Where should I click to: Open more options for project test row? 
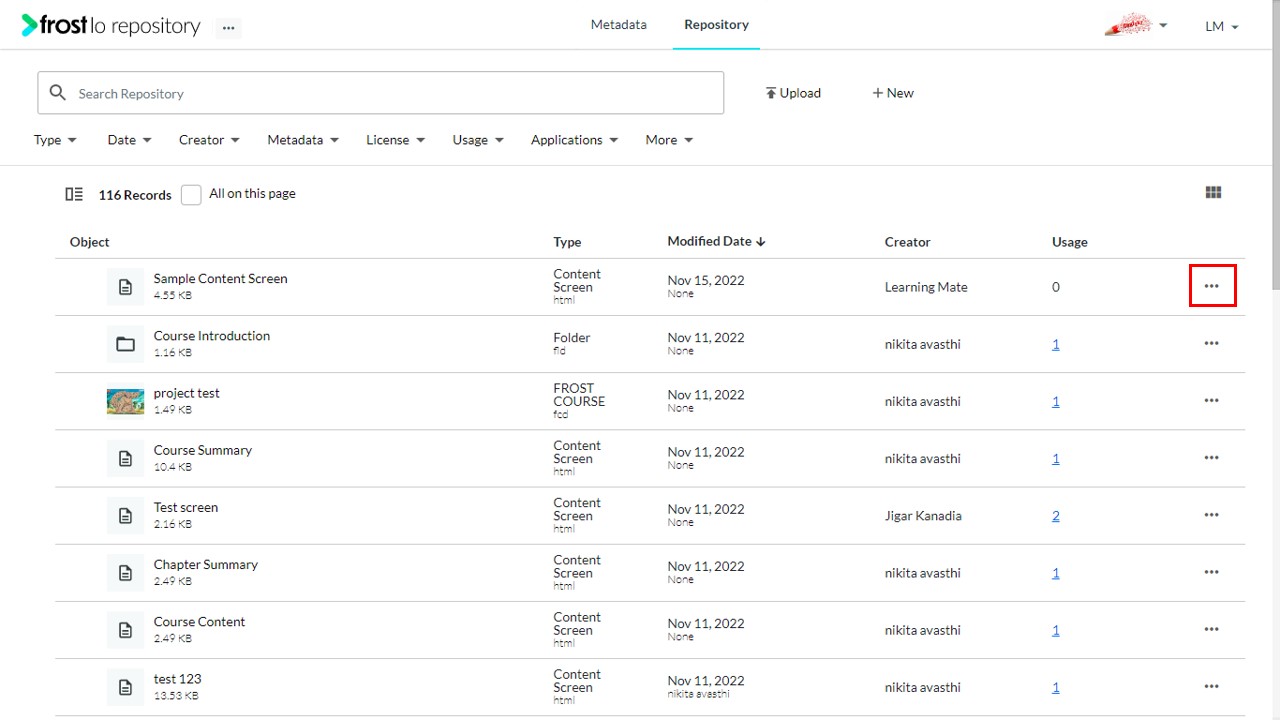click(x=1212, y=401)
